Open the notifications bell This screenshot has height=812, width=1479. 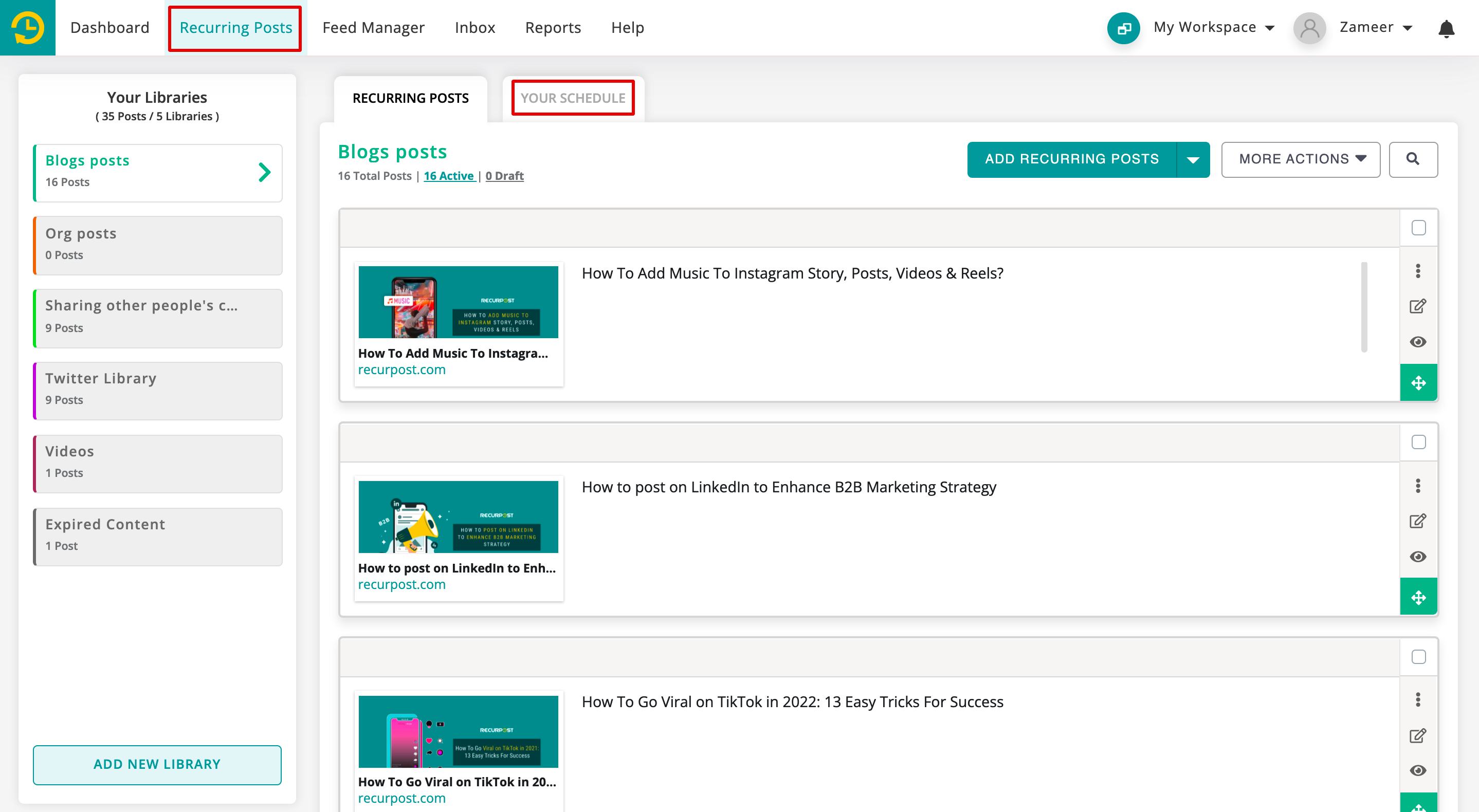tap(1446, 28)
